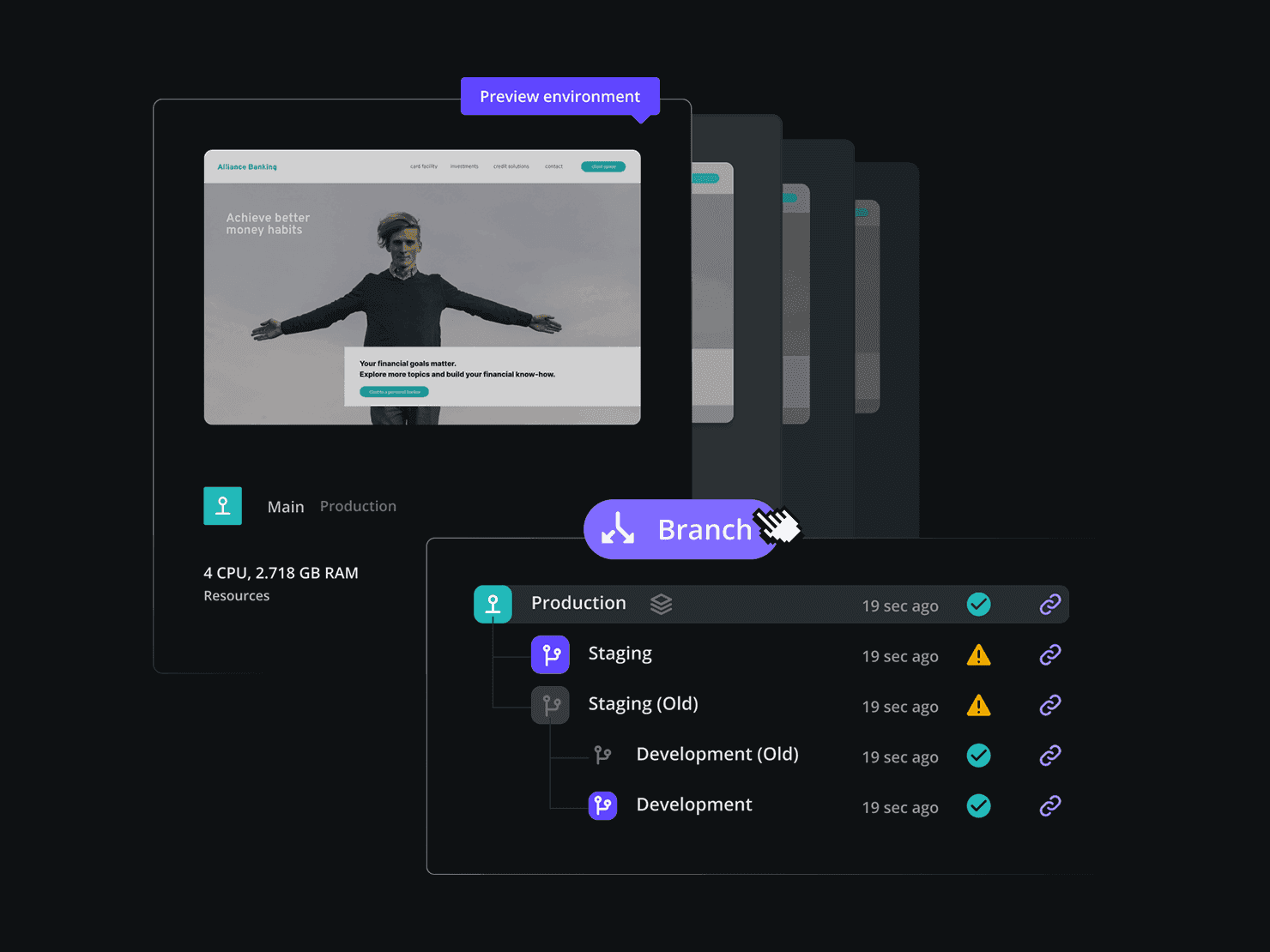Click the purple Development branch icon
1270x952 pixels.
(x=602, y=805)
